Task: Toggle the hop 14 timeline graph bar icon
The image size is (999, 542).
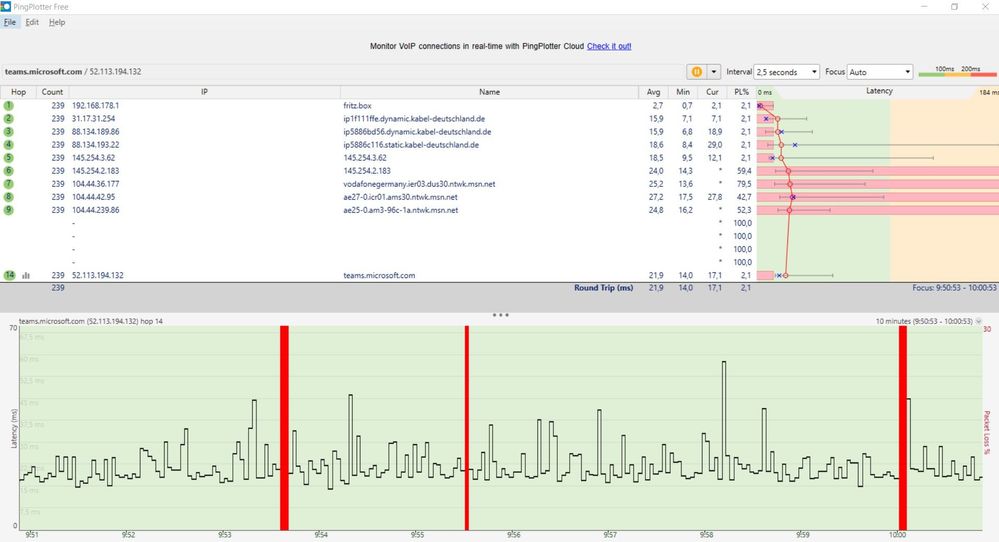Action: (26, 275)
